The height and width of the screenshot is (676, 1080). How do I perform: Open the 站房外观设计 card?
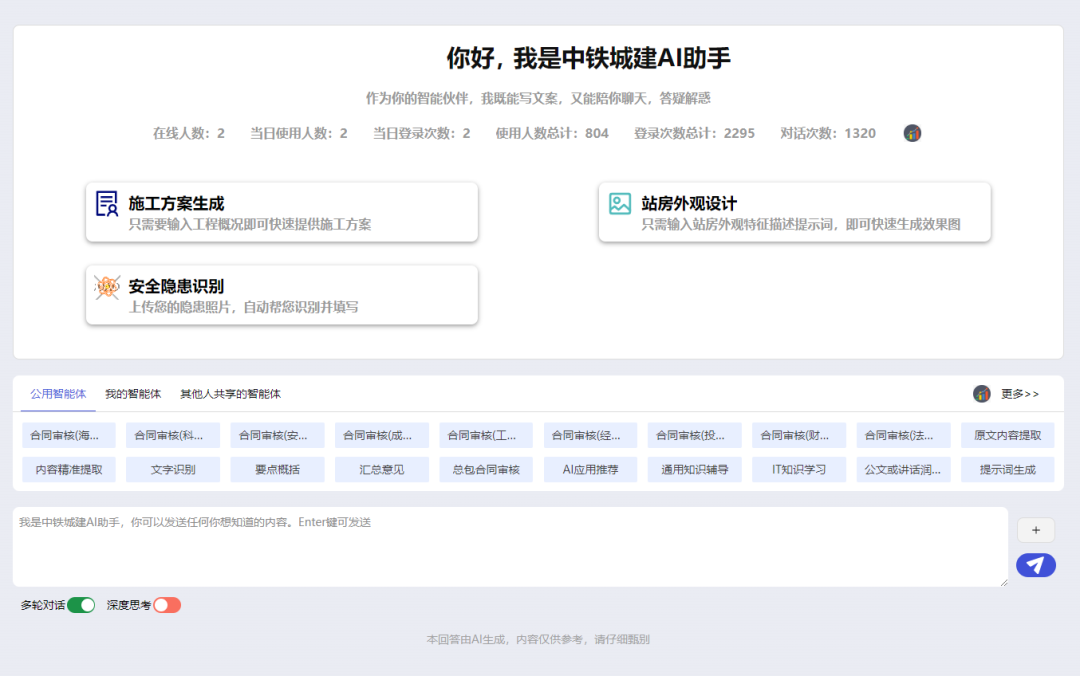(x=795, y=212)
